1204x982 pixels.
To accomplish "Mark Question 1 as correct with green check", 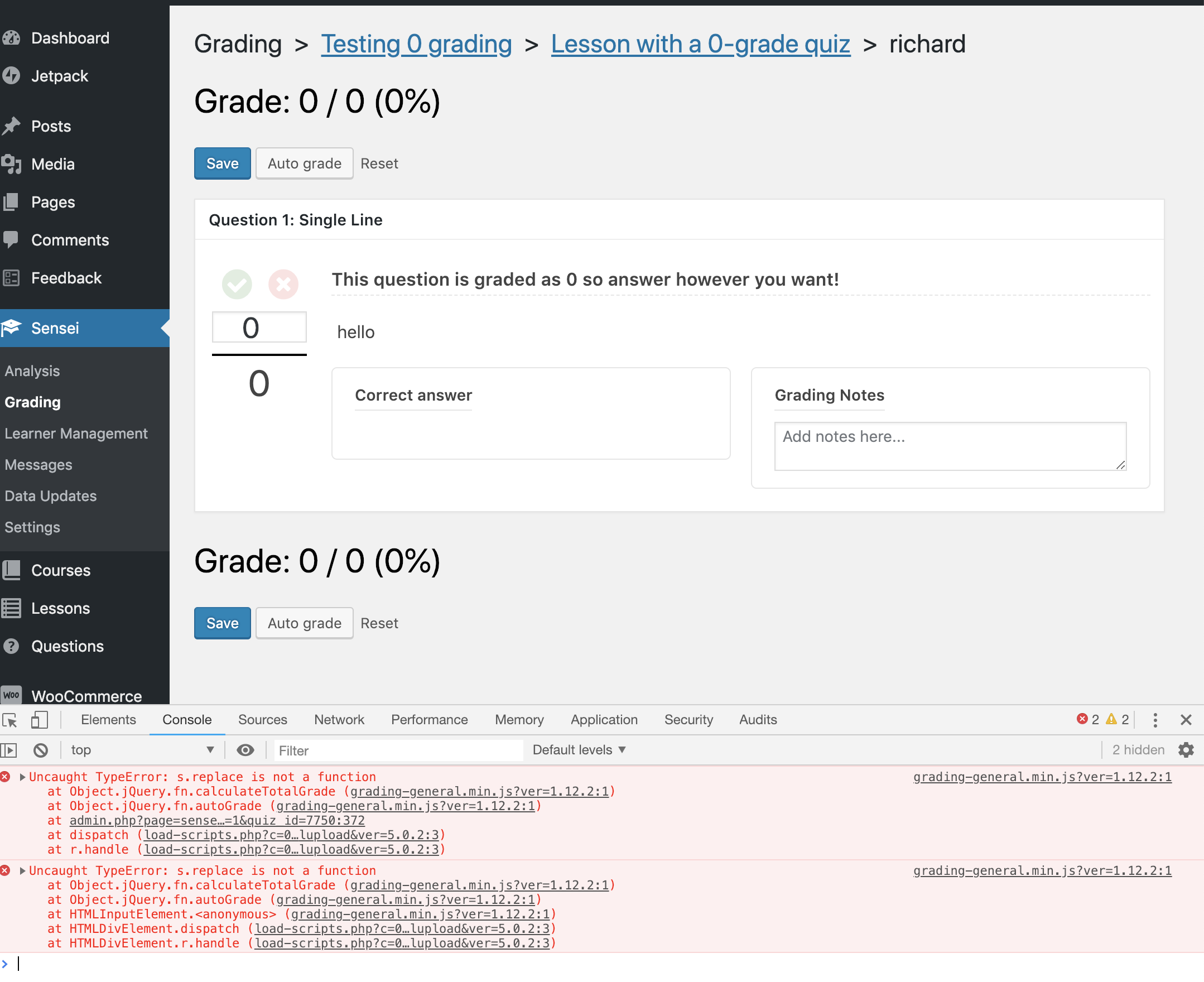I will [x=237, y=285].
